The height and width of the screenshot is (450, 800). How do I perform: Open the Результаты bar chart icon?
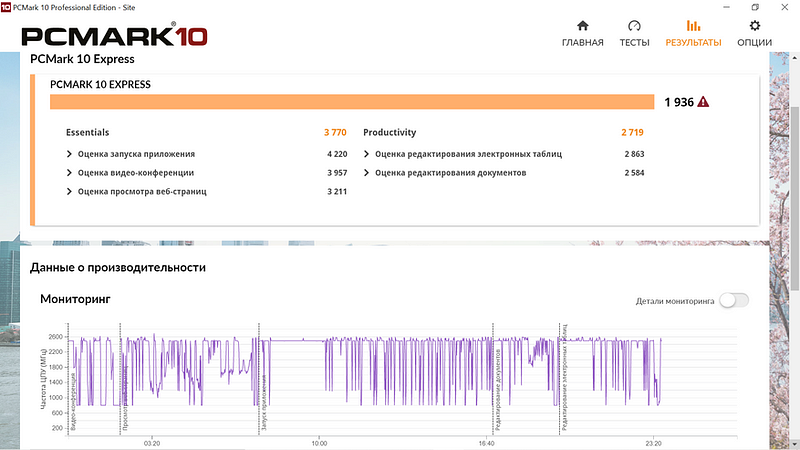[693, 26]
